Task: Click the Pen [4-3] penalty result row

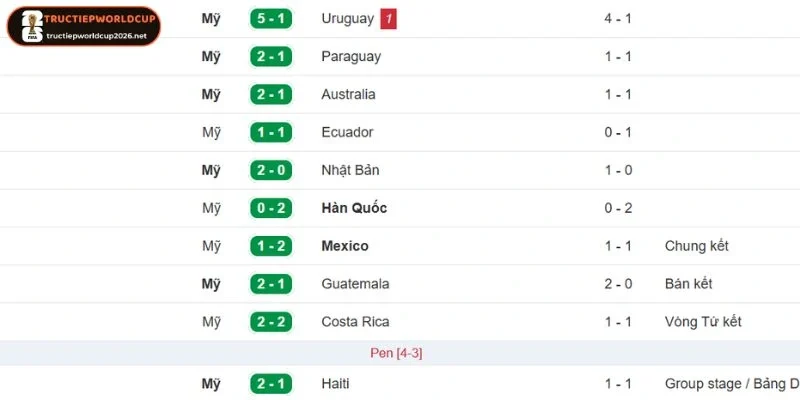Action: 396,353
